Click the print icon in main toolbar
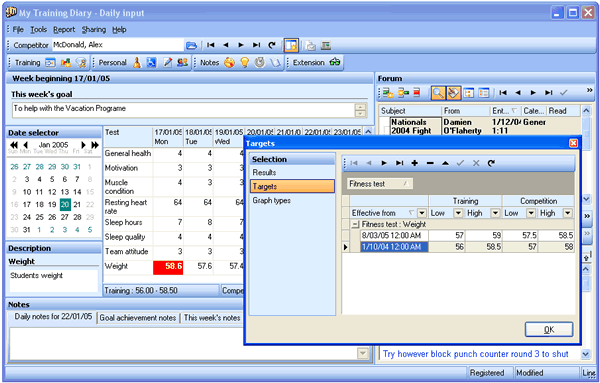Image resolution: width=600 pixels, height=383 pixels. point(310,46)
